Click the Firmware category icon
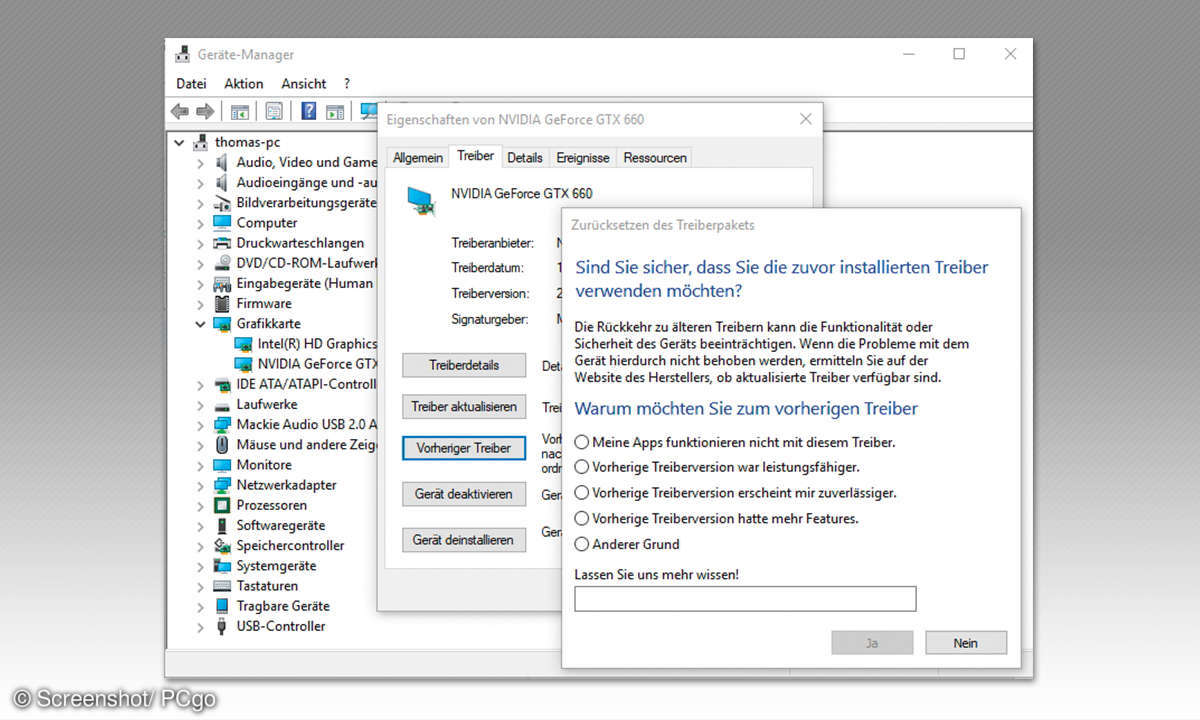1200x720 pixels. (222, 303)
